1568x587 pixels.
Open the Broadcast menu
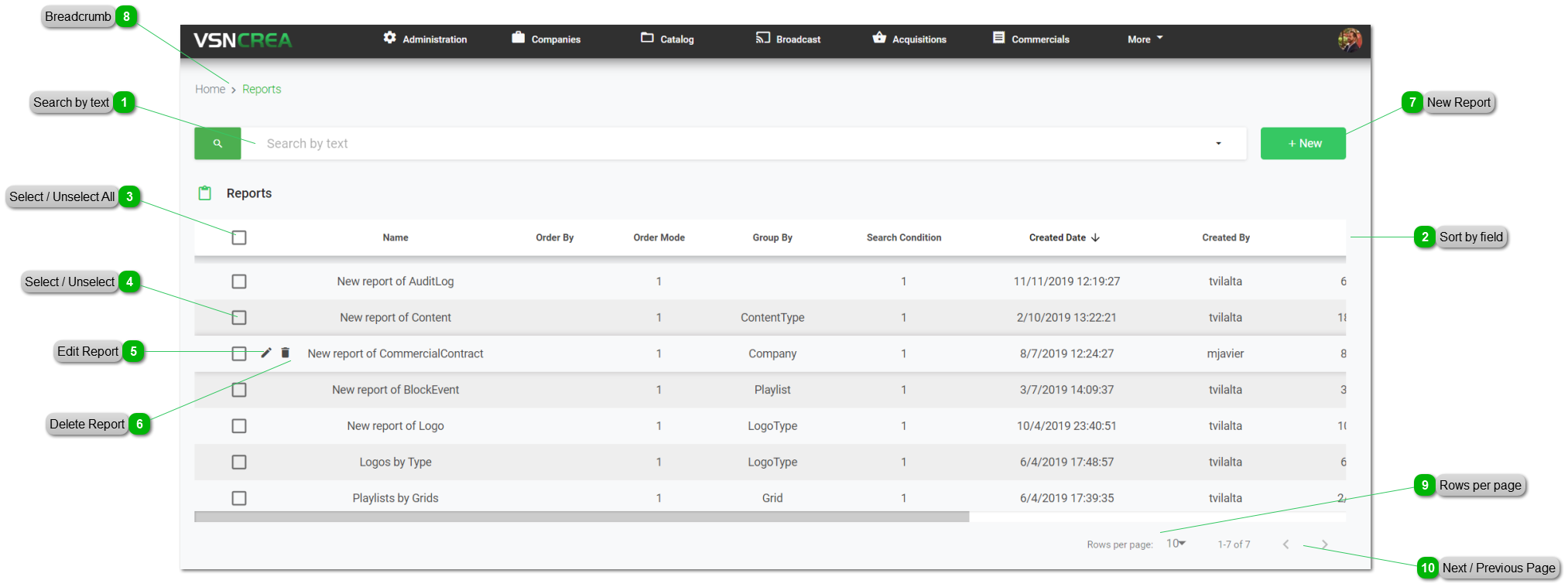coord(788,39)
